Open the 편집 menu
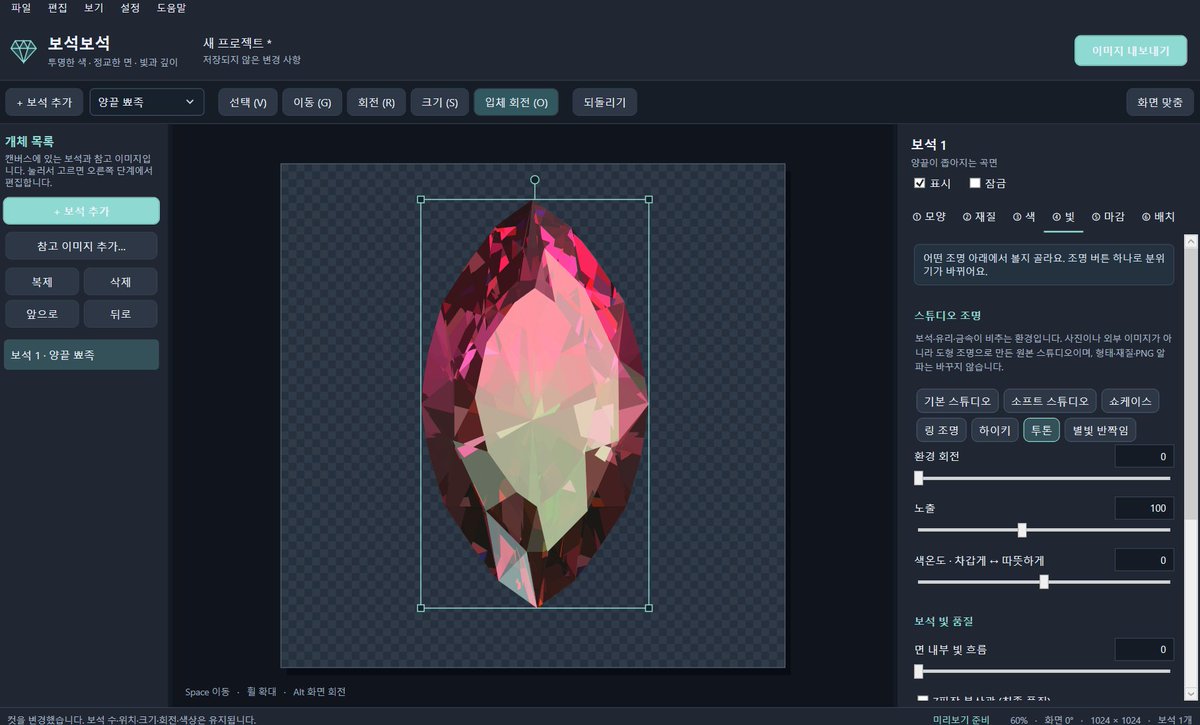This screenshot has height=725, width=1200. (58, 8)
